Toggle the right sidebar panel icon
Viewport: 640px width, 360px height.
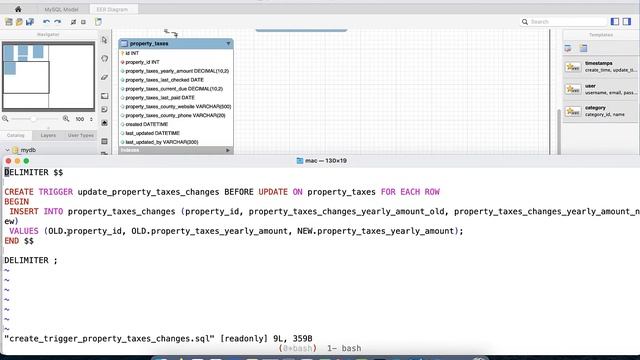coord(627,22)
